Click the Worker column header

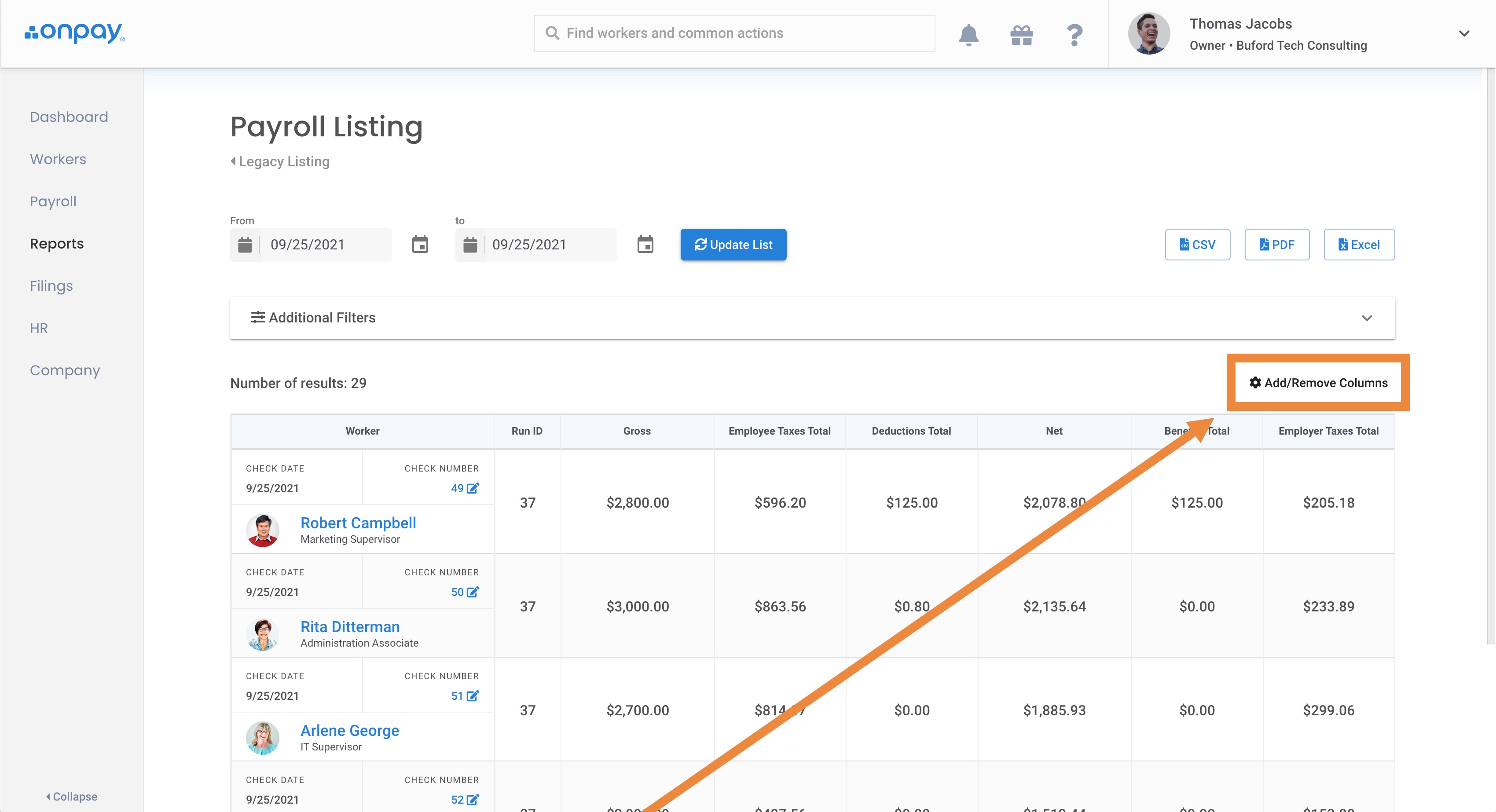[x=363, y=431]
